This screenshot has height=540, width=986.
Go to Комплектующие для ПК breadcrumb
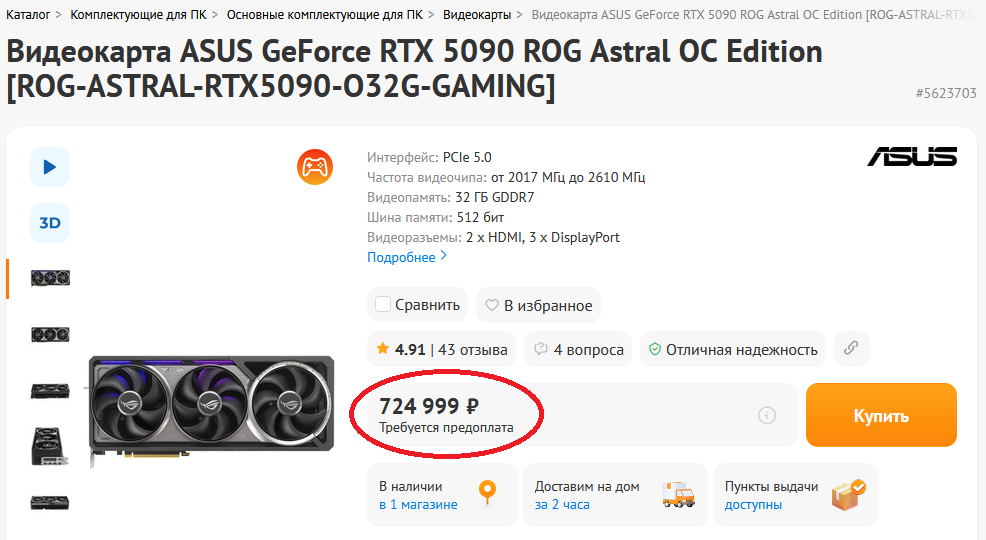coord(138,14)
